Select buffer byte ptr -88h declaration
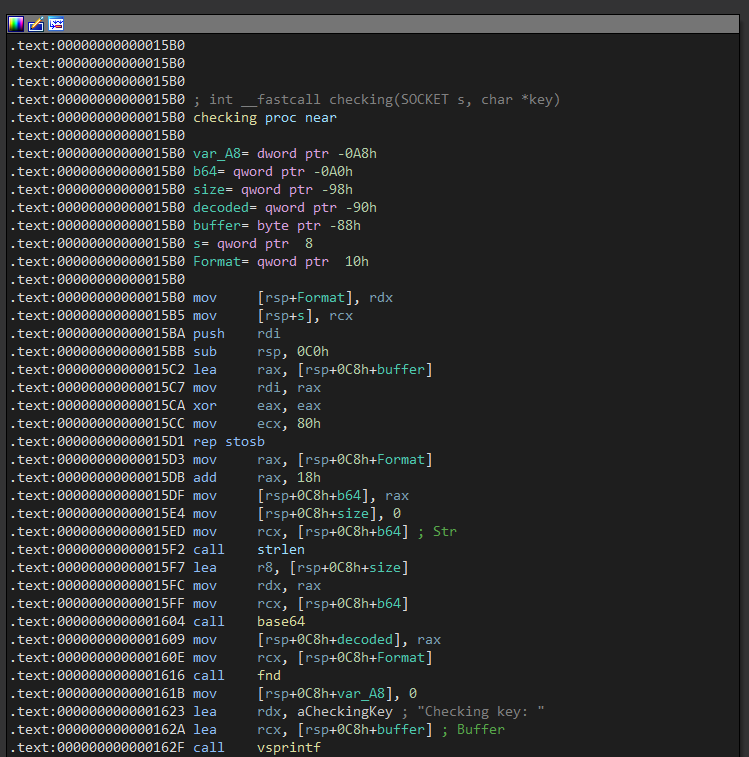The image size is (749, 757). [277, 225]
